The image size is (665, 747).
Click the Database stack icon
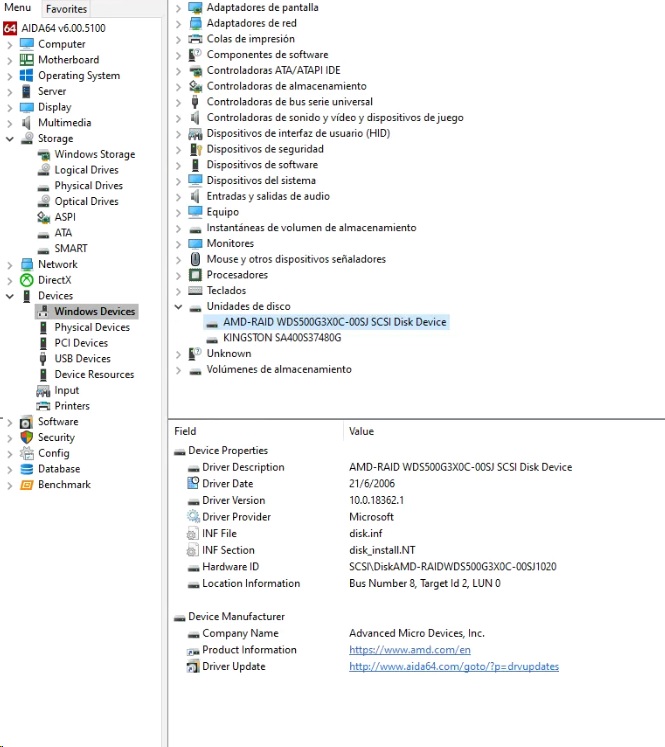point(27,469)
